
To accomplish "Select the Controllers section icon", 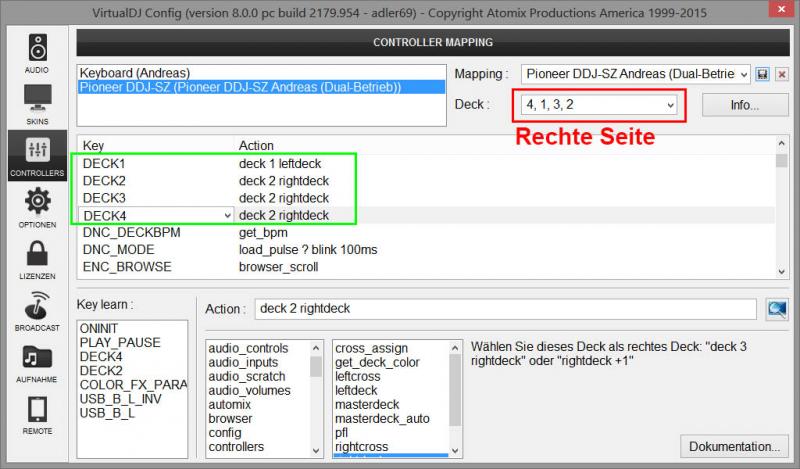I will [37, 156].
